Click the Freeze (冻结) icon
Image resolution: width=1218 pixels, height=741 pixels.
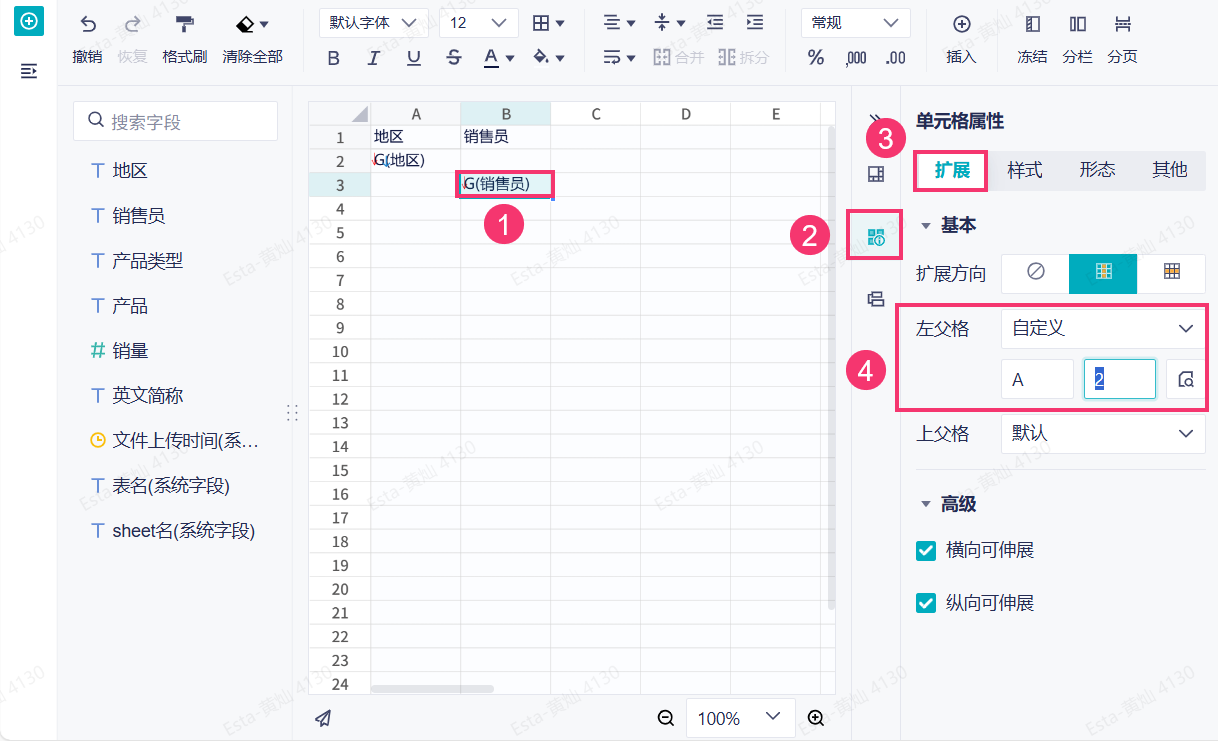pyautogui.click(x=1033, y=24)
